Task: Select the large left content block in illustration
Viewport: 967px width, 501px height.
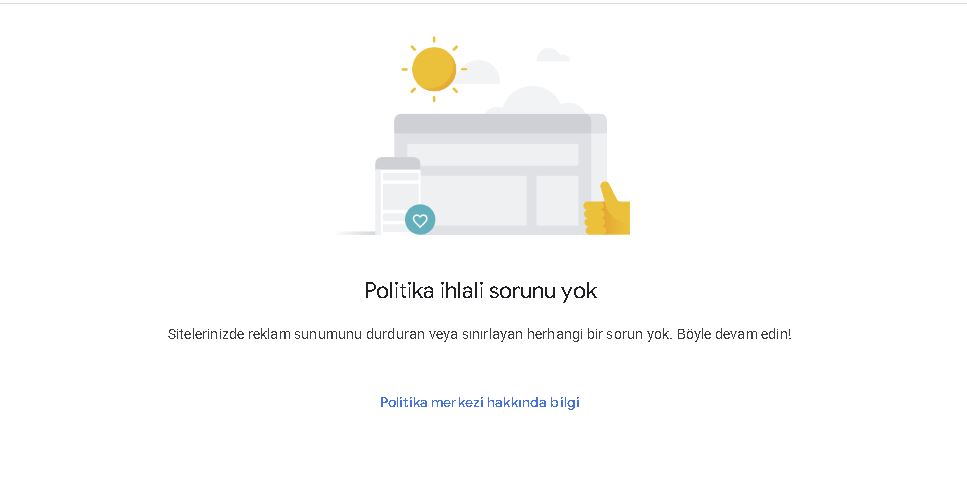Action: tap(474, 201)
